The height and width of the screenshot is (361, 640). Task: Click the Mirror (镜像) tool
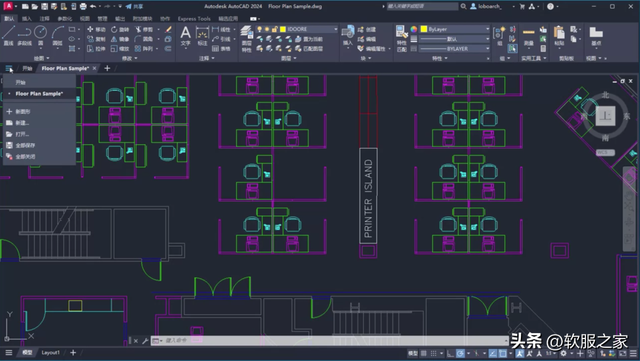[x=120, y=39]
